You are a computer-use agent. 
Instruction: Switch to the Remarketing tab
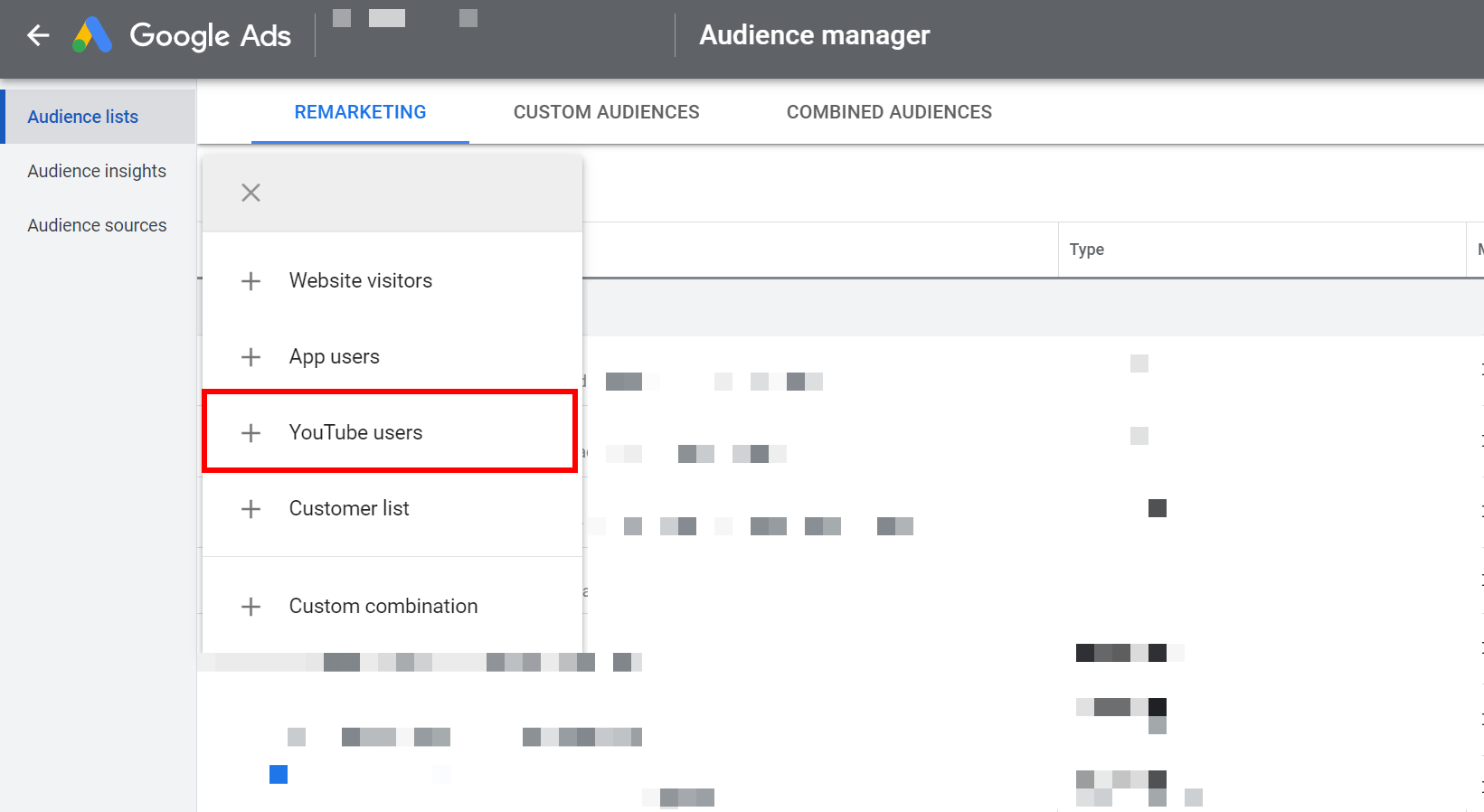tap(360, 112)
